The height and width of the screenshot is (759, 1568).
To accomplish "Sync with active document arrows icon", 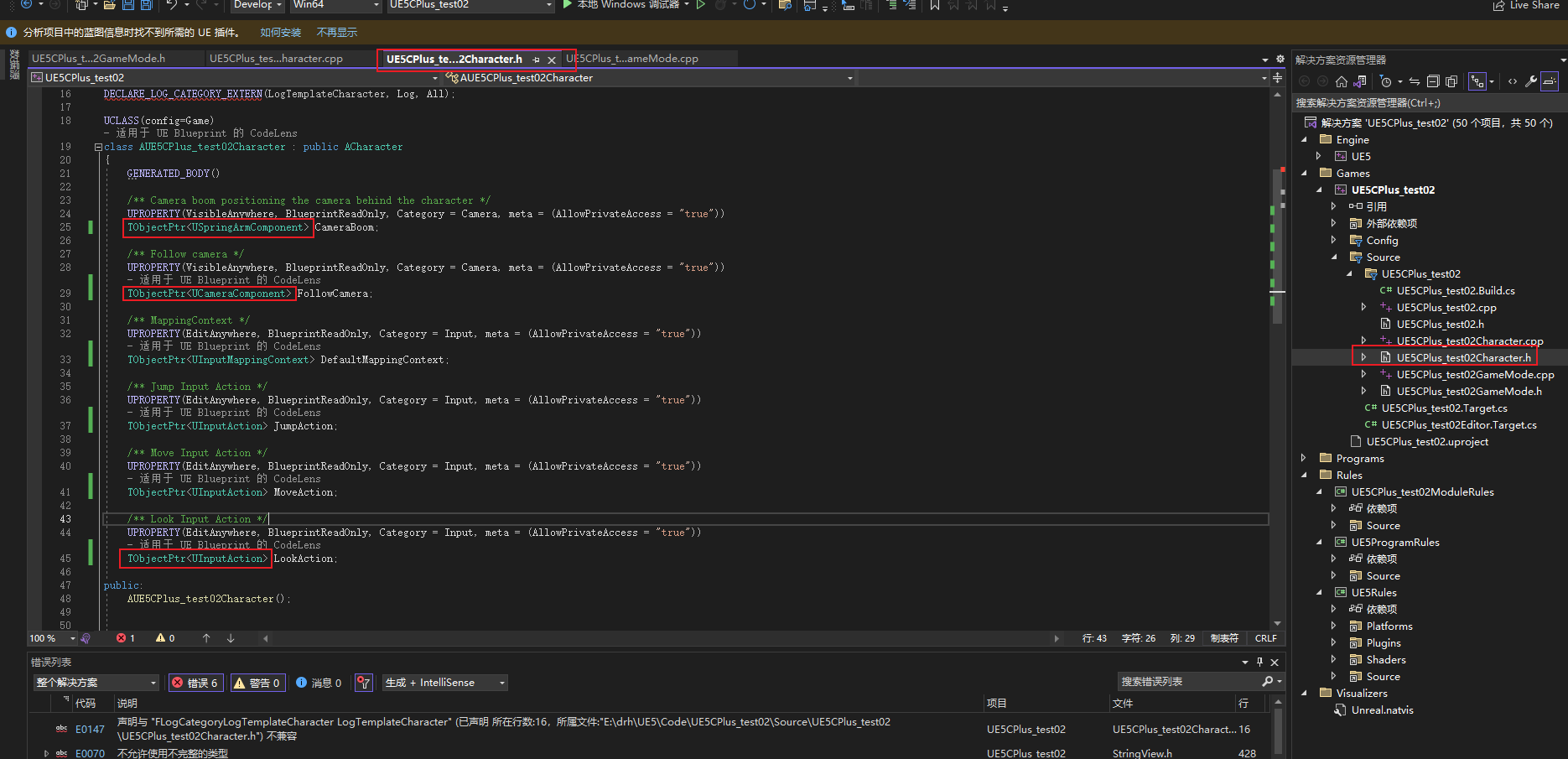I will coord(1415,81).
